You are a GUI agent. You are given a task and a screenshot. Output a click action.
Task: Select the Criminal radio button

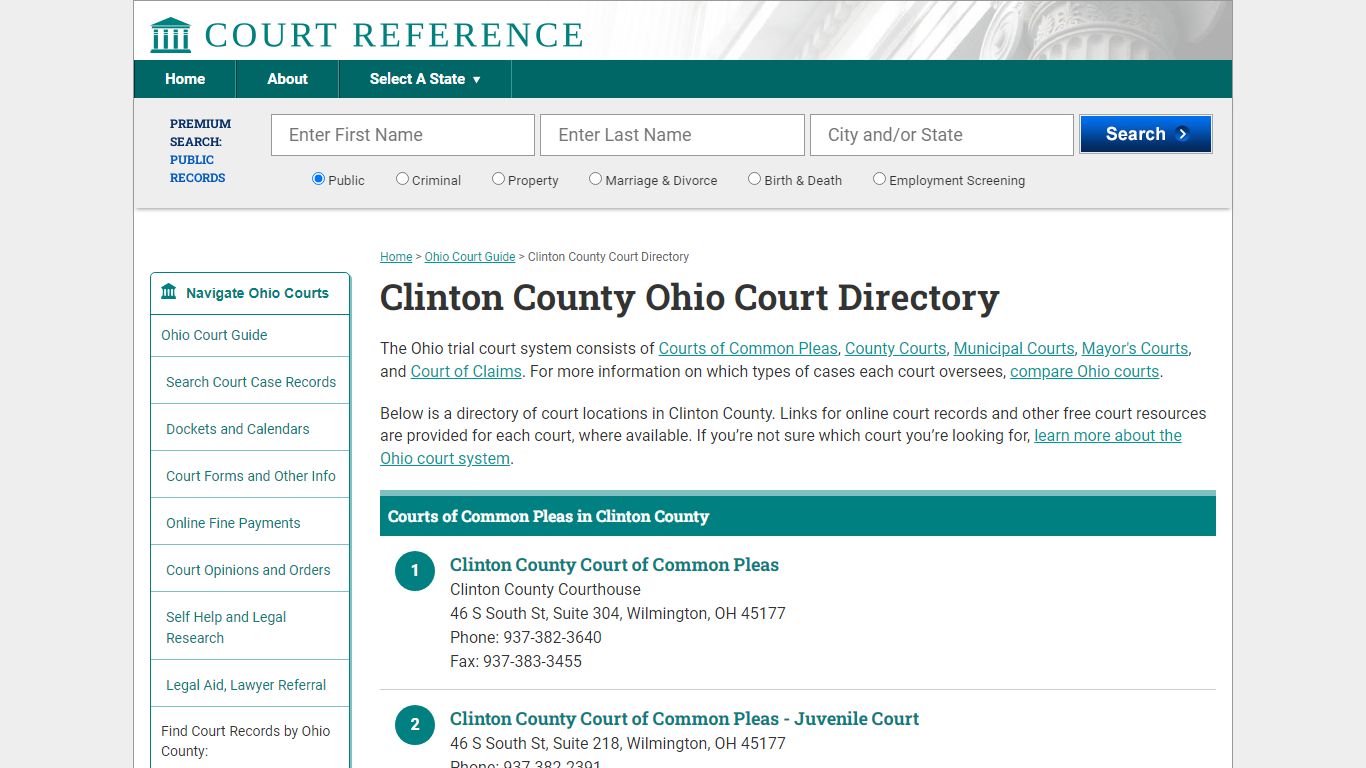click(x=402, y=179)
